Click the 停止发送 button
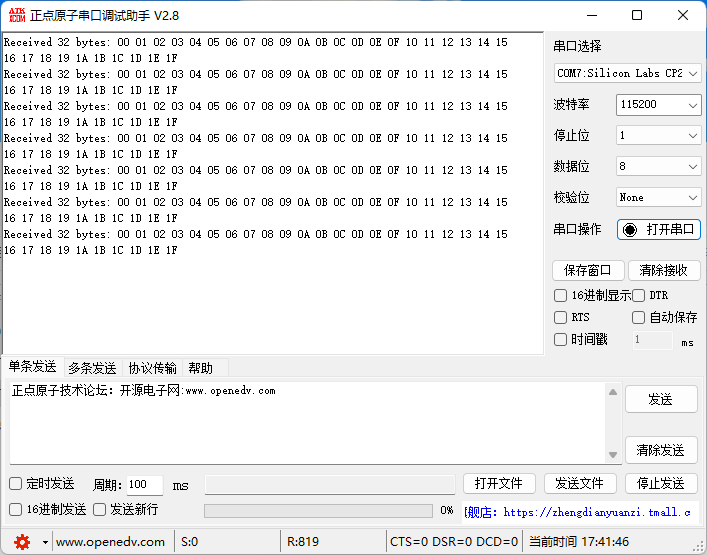 (661, 484)
